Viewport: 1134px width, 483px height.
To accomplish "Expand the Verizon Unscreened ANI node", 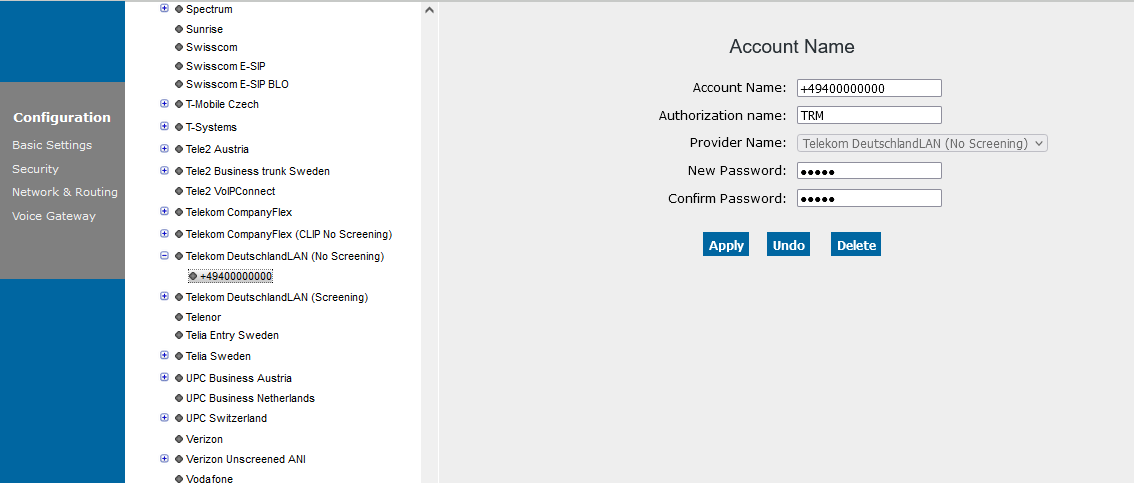I will [164, 458].
